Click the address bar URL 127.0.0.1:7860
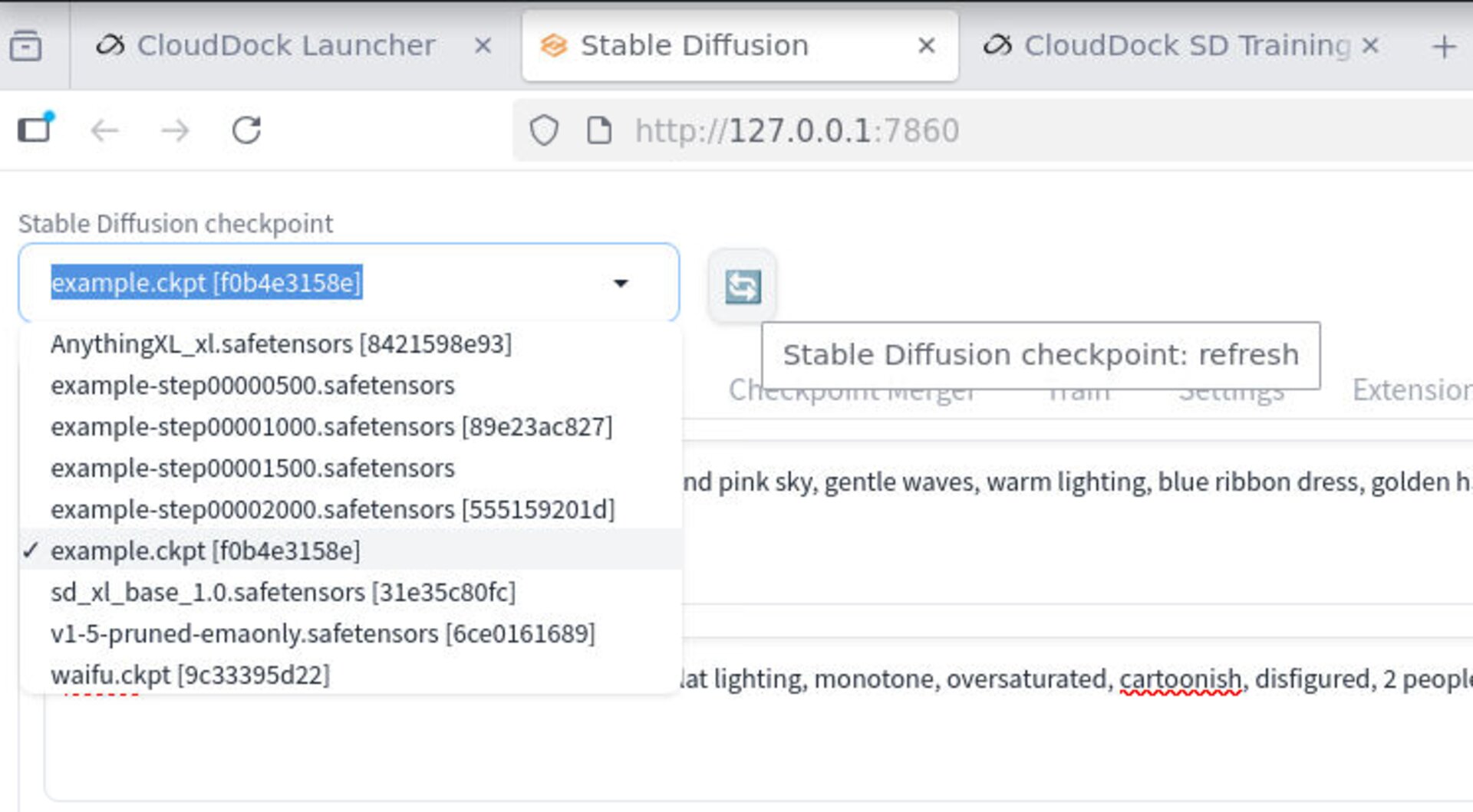The height and width of the screenshot is (812, 1473). pos(797,131)
